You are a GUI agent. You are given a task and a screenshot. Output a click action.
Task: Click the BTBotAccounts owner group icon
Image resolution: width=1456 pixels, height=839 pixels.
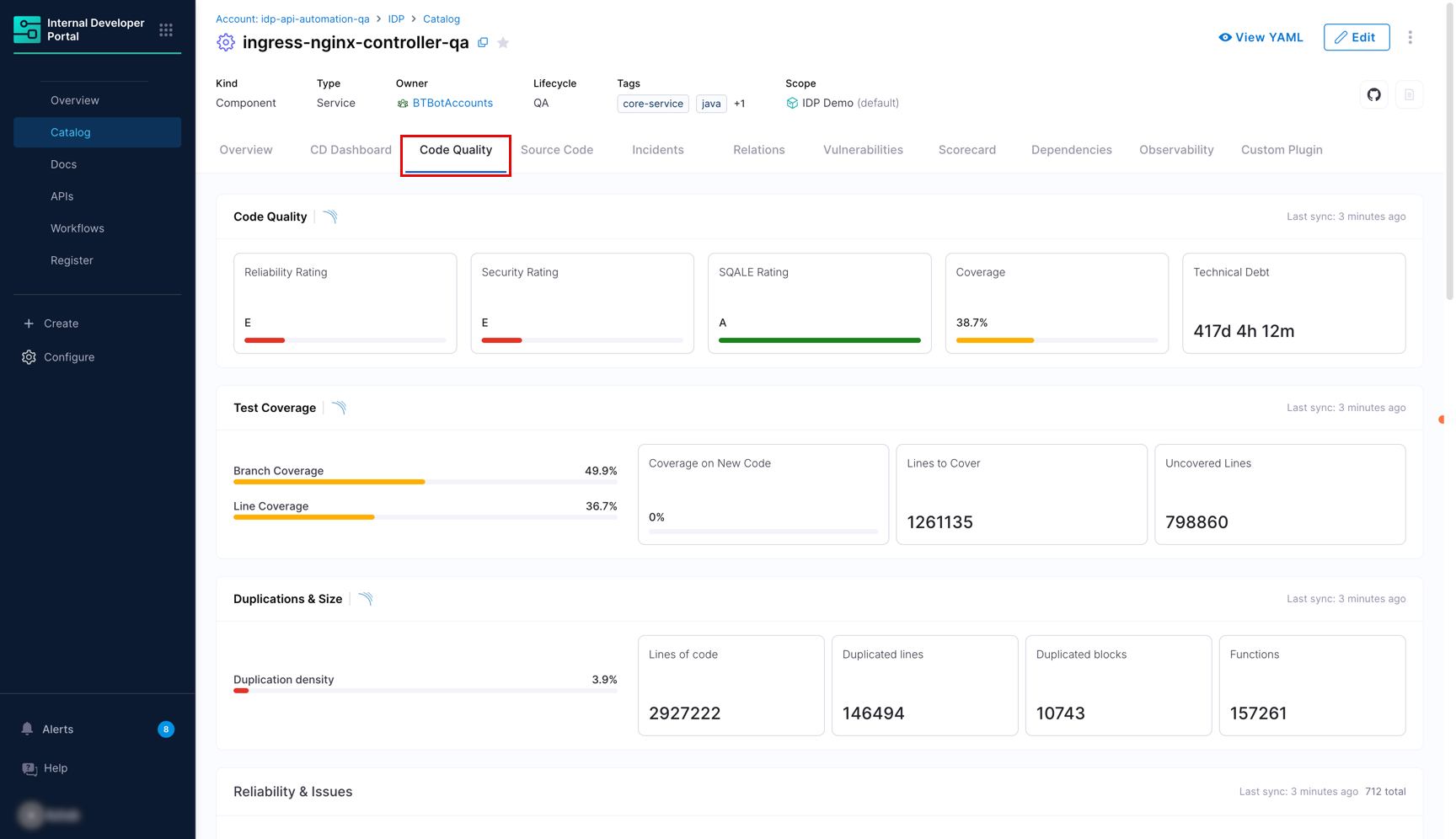coord(402,104)
